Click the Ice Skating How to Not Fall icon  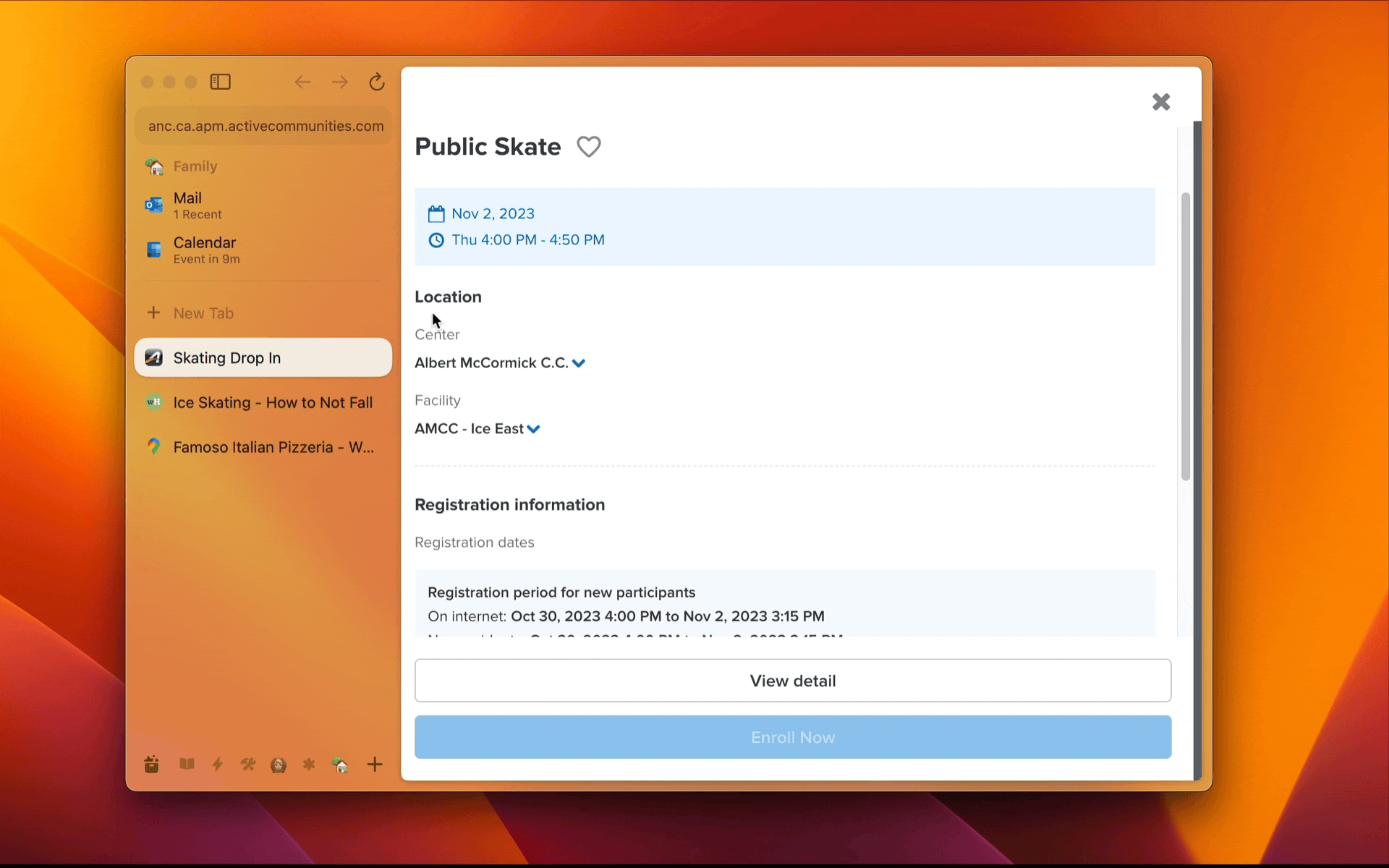[154, 402]
